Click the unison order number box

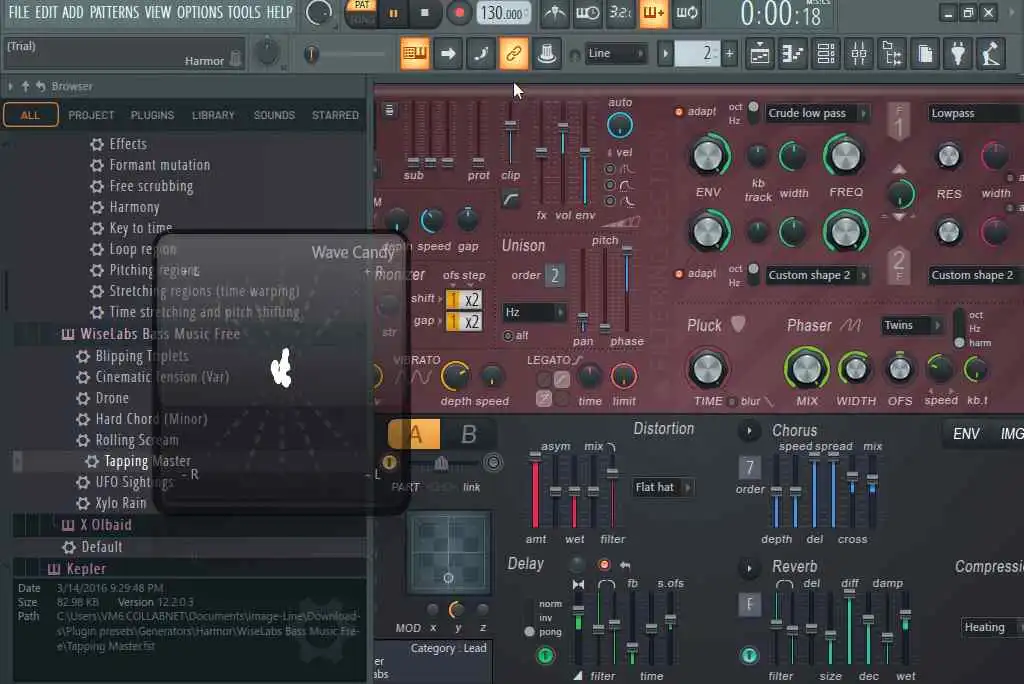[554, 275]
